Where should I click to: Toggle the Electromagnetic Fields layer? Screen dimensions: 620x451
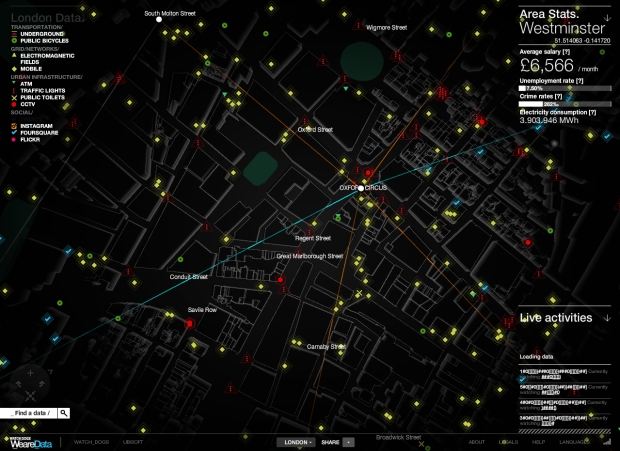(x=43, y=59)
